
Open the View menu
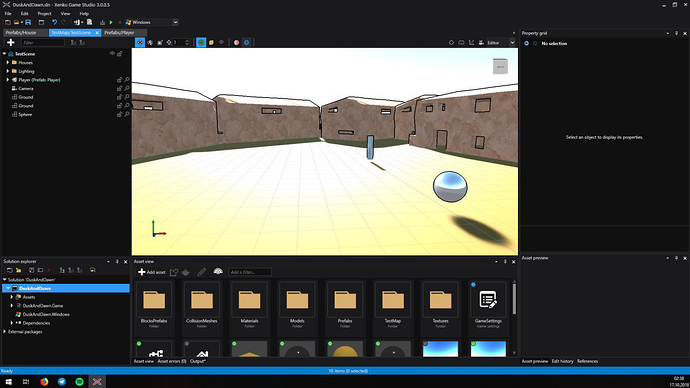65,14
